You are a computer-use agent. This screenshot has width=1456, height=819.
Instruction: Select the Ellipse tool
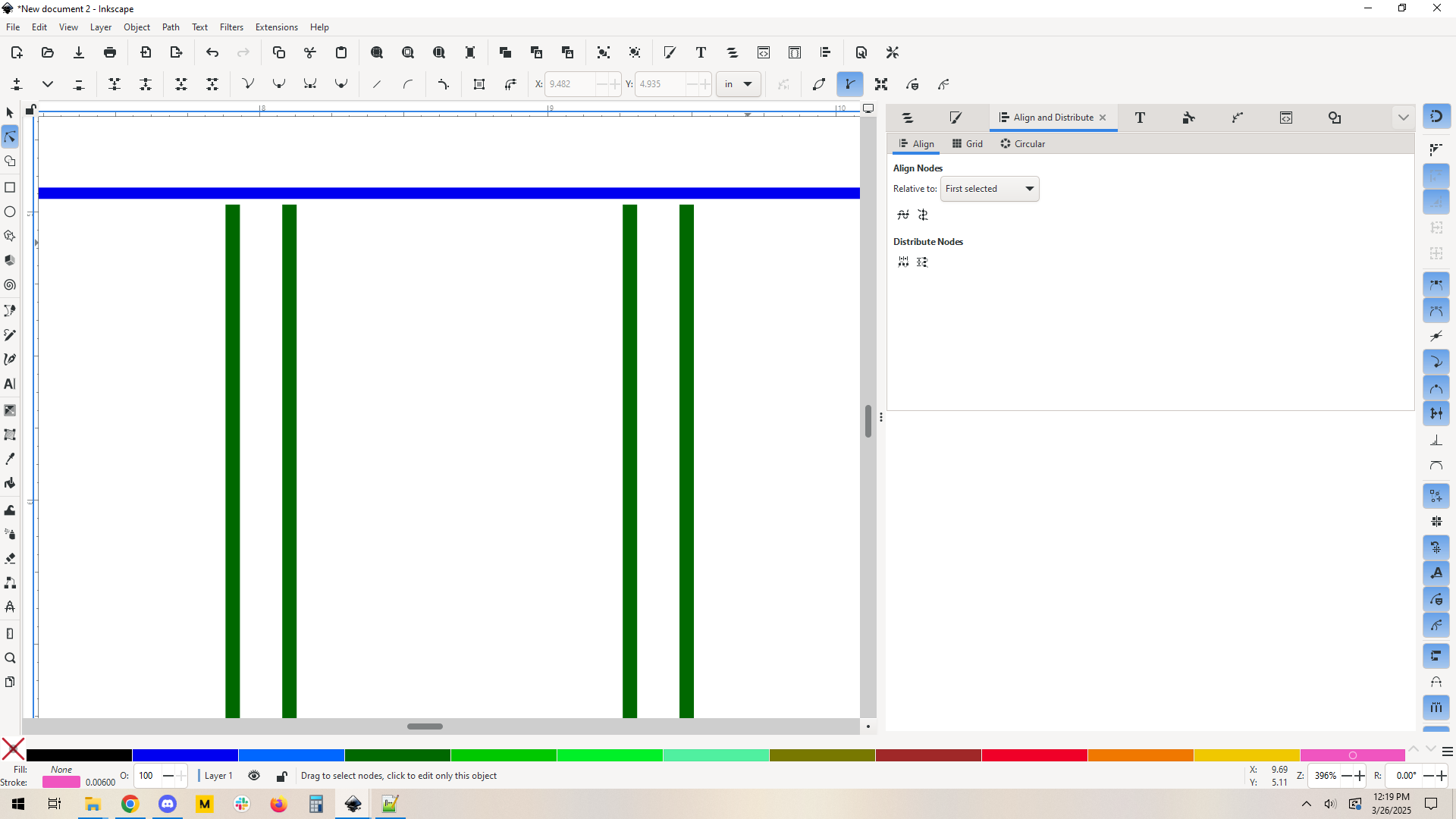pyautogui.click(x=10, y=212)
